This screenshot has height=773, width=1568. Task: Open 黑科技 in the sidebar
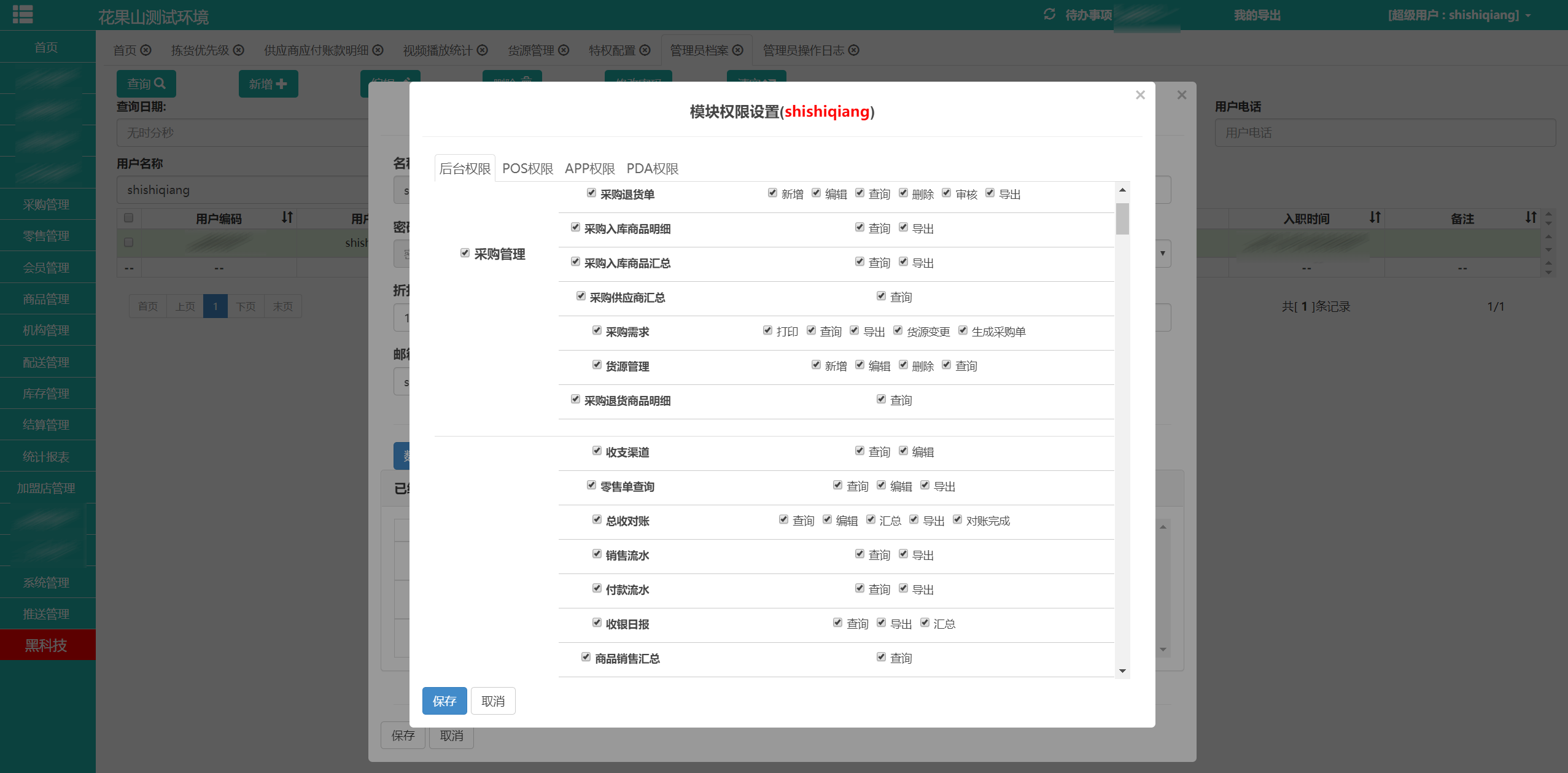click(x=47, y=645)
